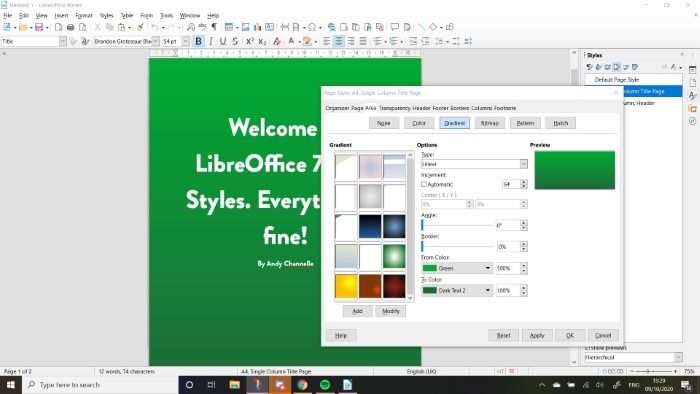Open the To Color Dark Teal 2 dropdown
Image resolution: width=700 pixels, height=394 pixels.
[457, 290]
